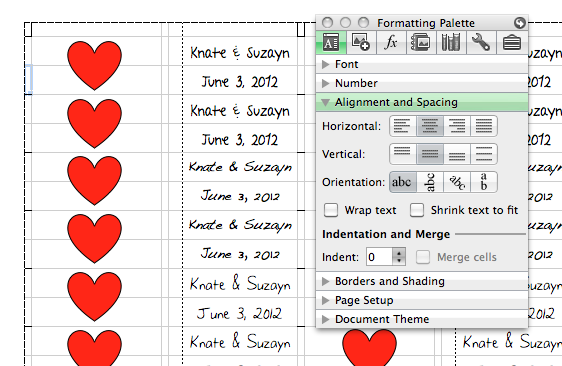Click the Indent stepper arrows
Viewport: 562px width, 366px height.
[x=399, y=257]
